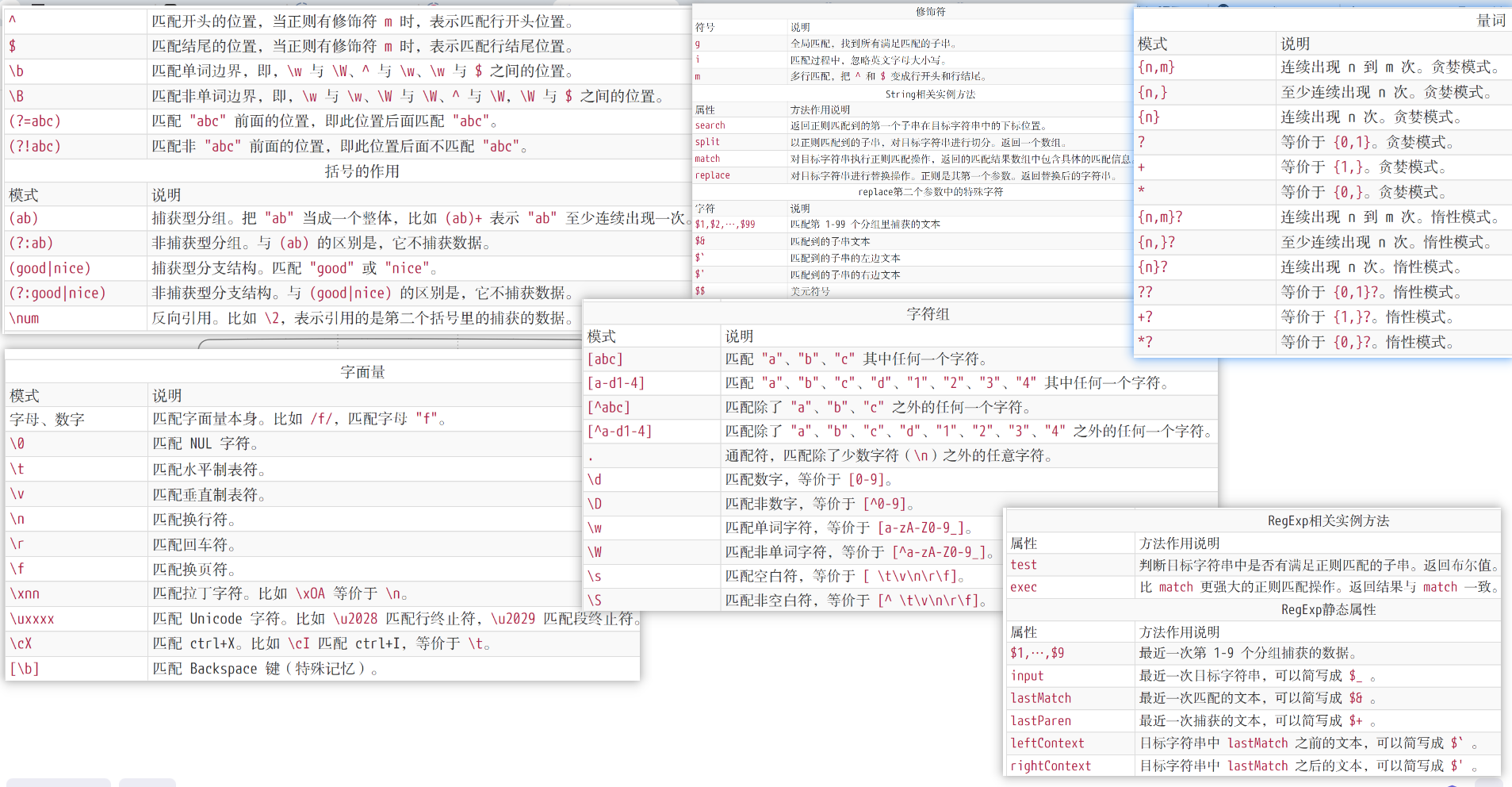Select the test method row label
Image resolution: width=1512 pixels, height=787 pixels.
click(1024, 565)
